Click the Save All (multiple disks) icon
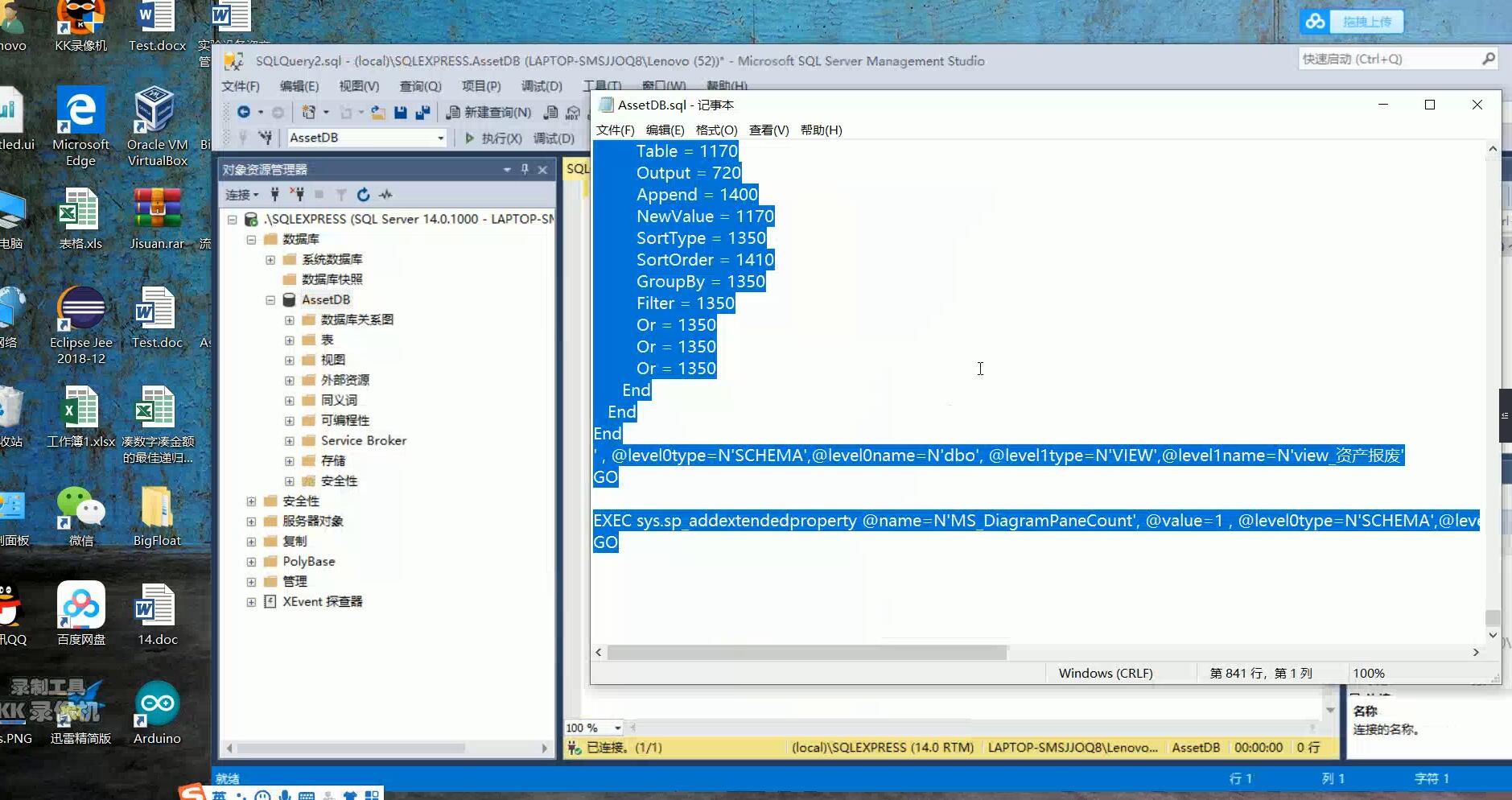Image resolution: width=1512 pixels, height=800 pixels. [x=422, y=112]
